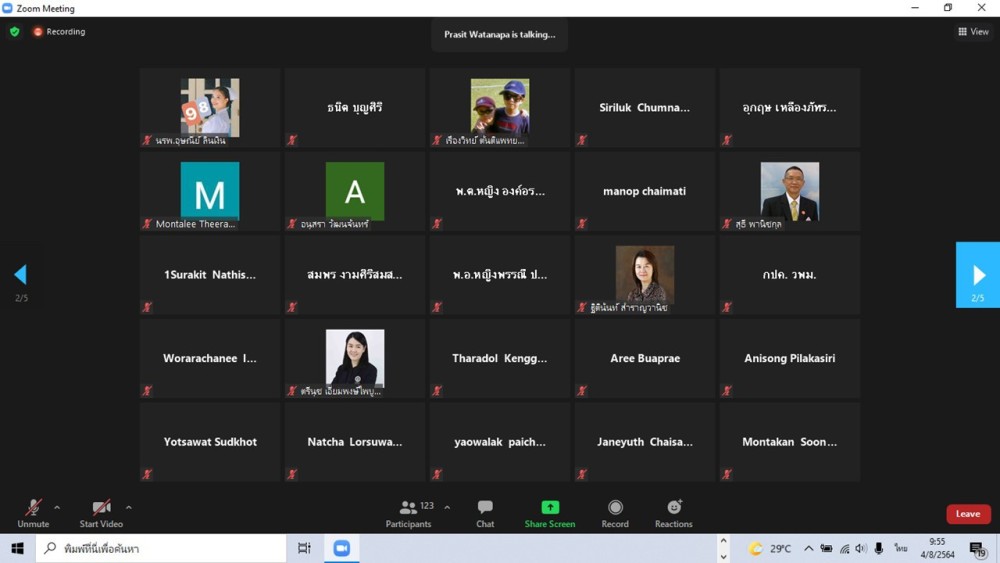Image resolution: width=1000 pixels, height=563 pixels.
Task: Open Windows Task View in the taskbar
Action: (305, 548)
